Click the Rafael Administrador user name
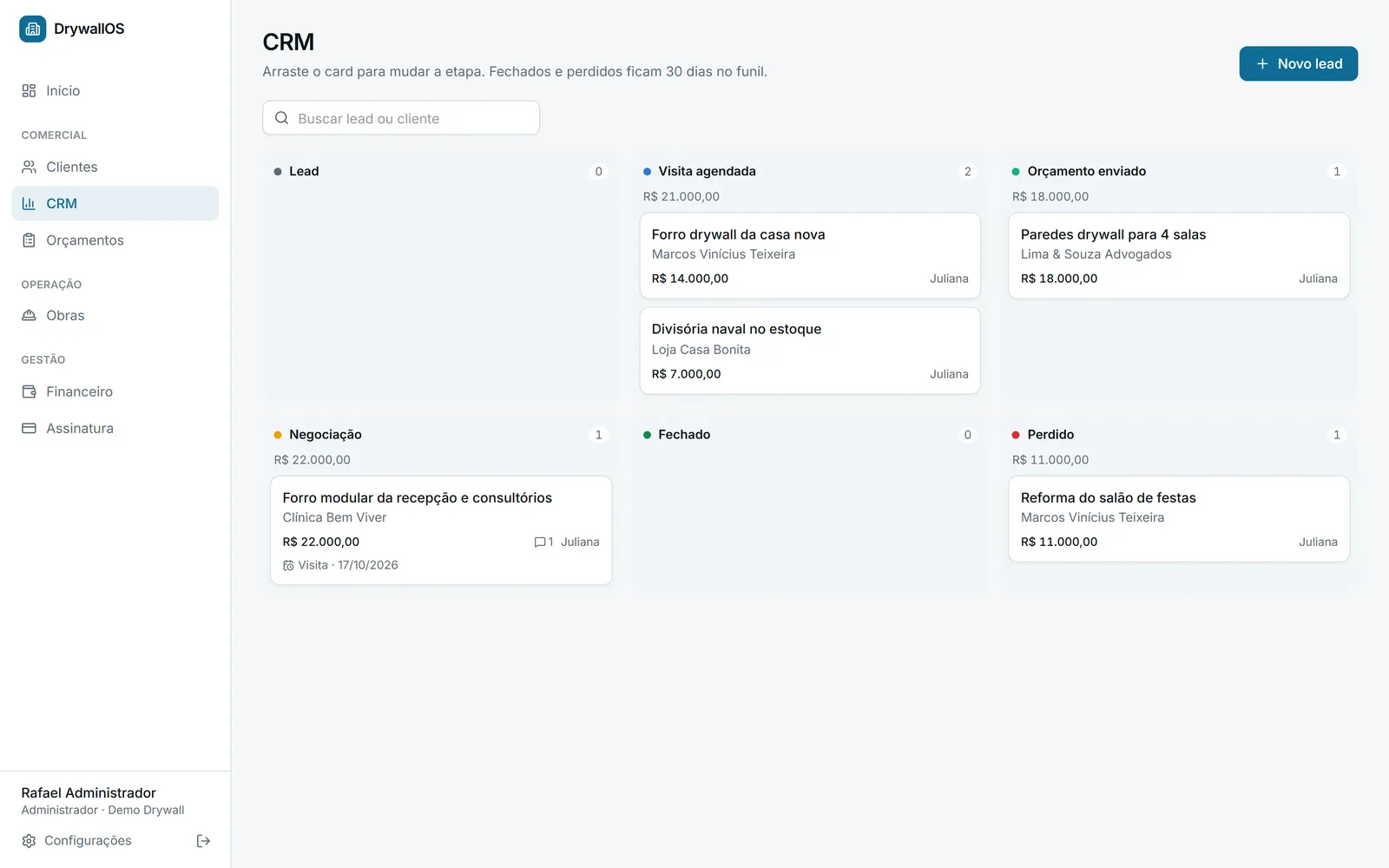This screenshot has width=1389, height=868. pyautogui.click(x=89, y=793)
